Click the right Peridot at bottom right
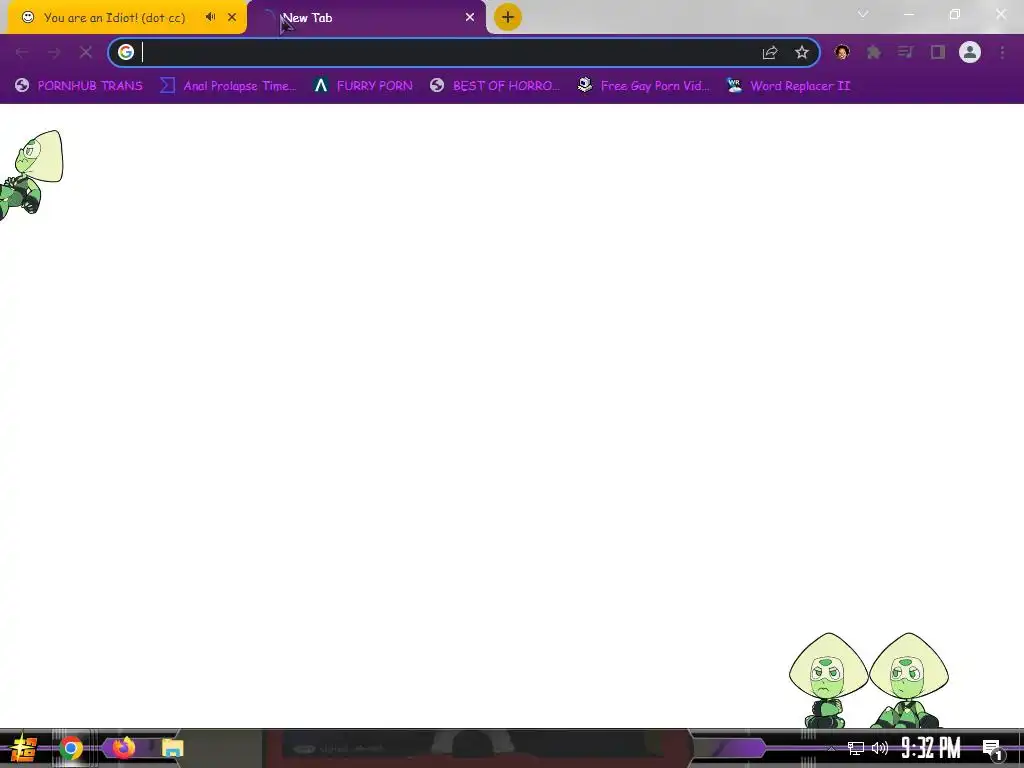1024x768 pixels. click(909, 680)
